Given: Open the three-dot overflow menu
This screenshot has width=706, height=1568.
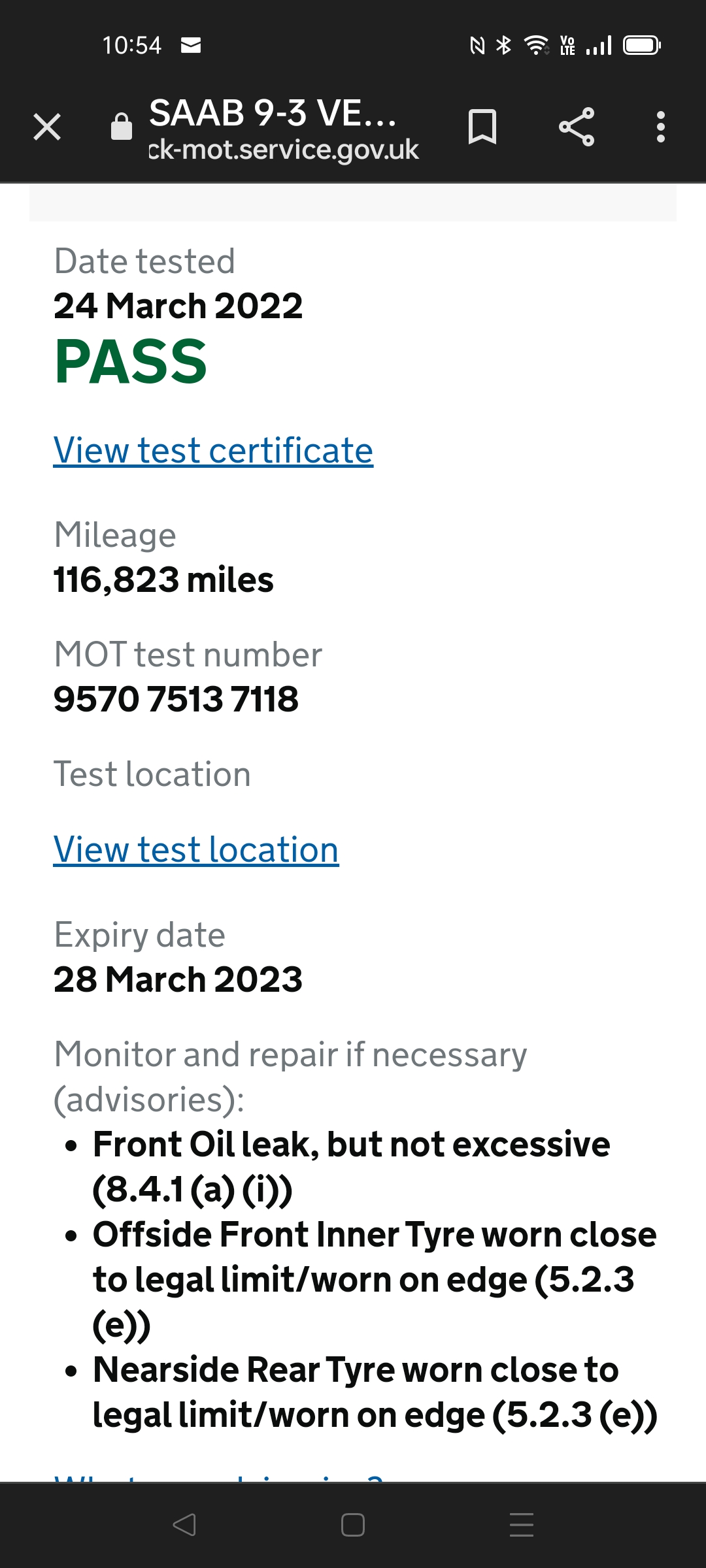Looking at the screenshot, I should (x=661, y=127).
